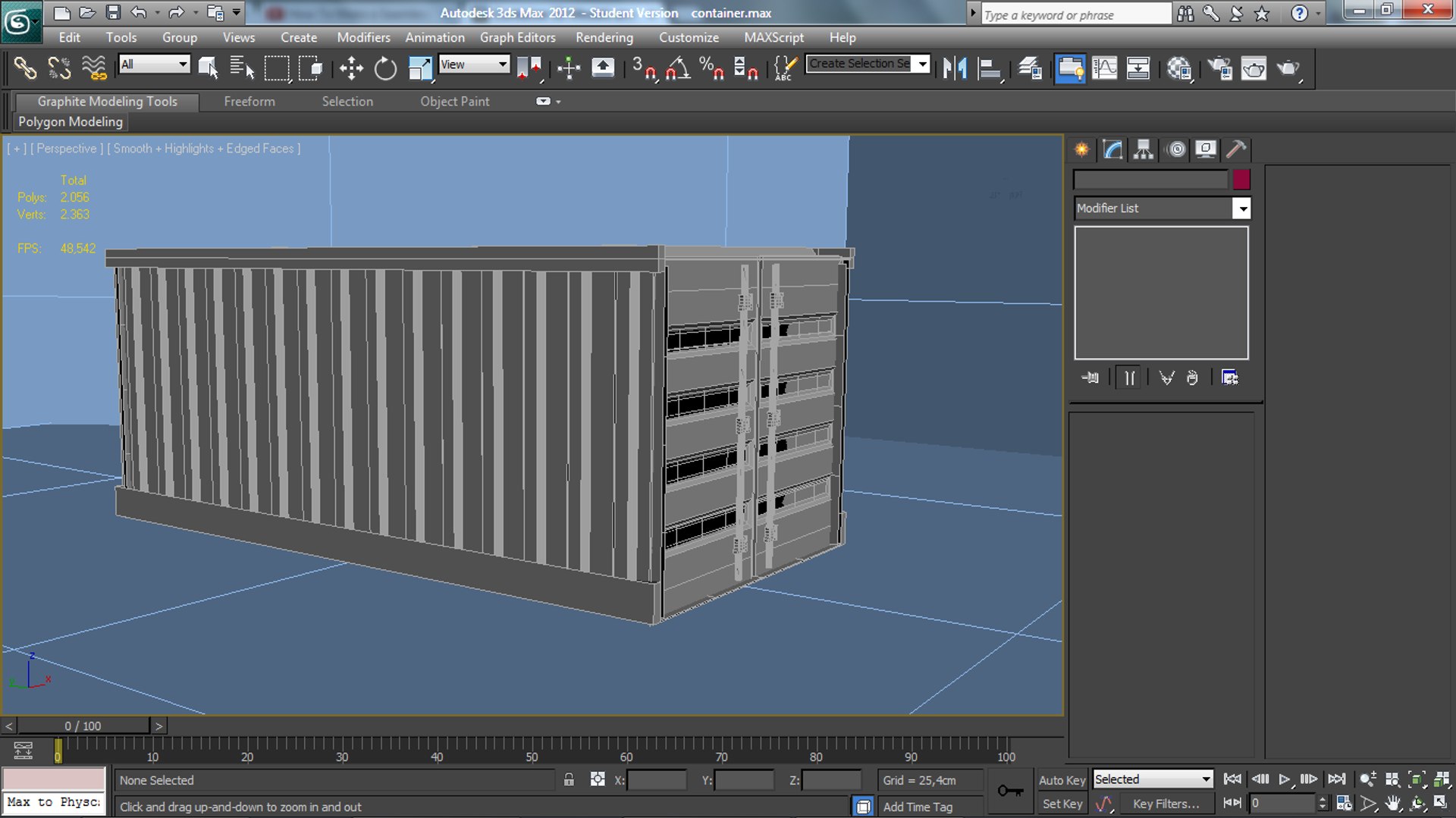
Task: Pick the Rectangular Selection Region tool
Action: [277, 68]
